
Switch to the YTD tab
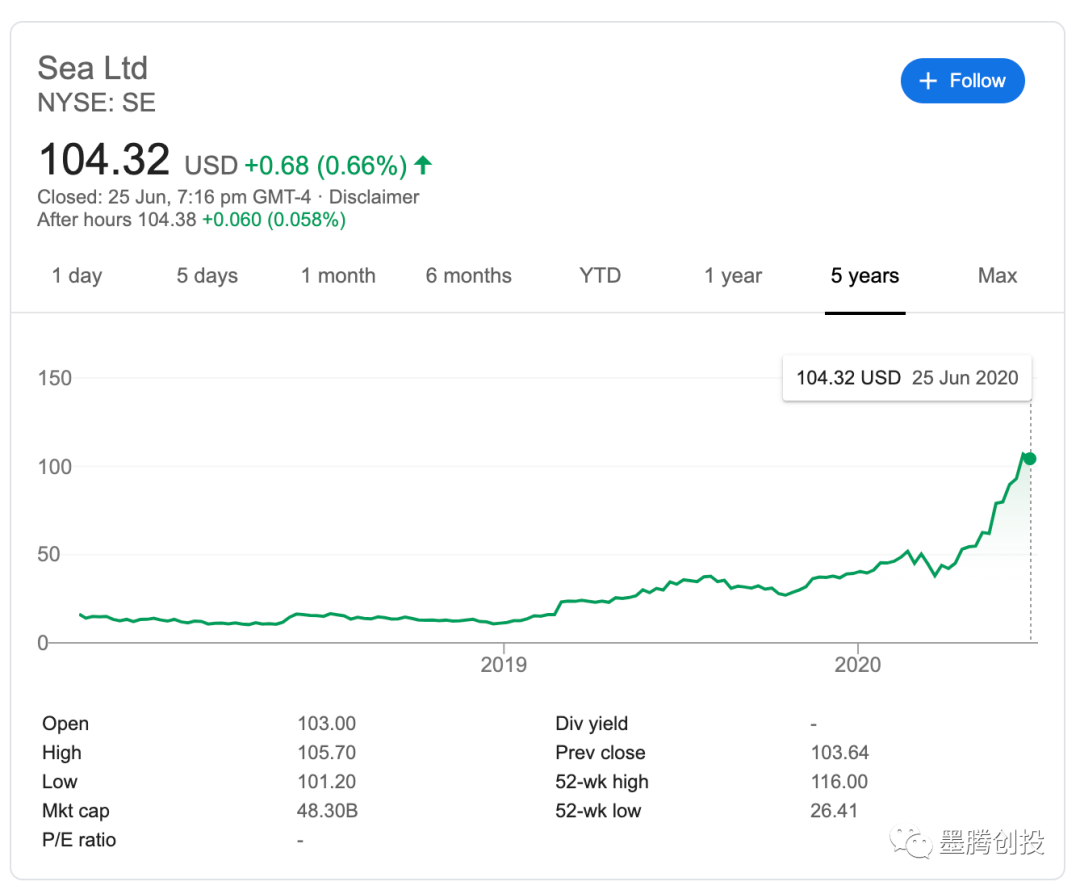(x=600, y=276)
